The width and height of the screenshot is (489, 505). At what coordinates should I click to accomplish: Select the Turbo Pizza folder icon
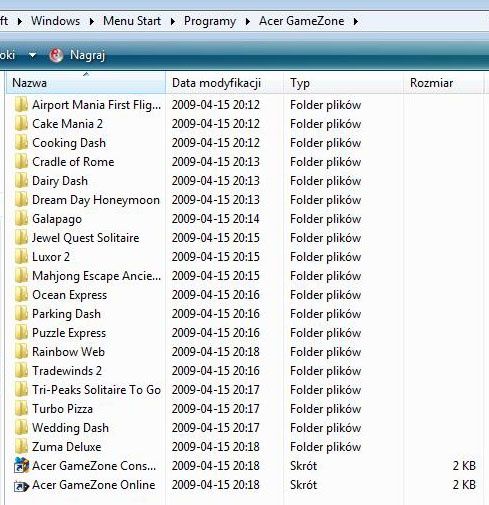tap(21, 408)
